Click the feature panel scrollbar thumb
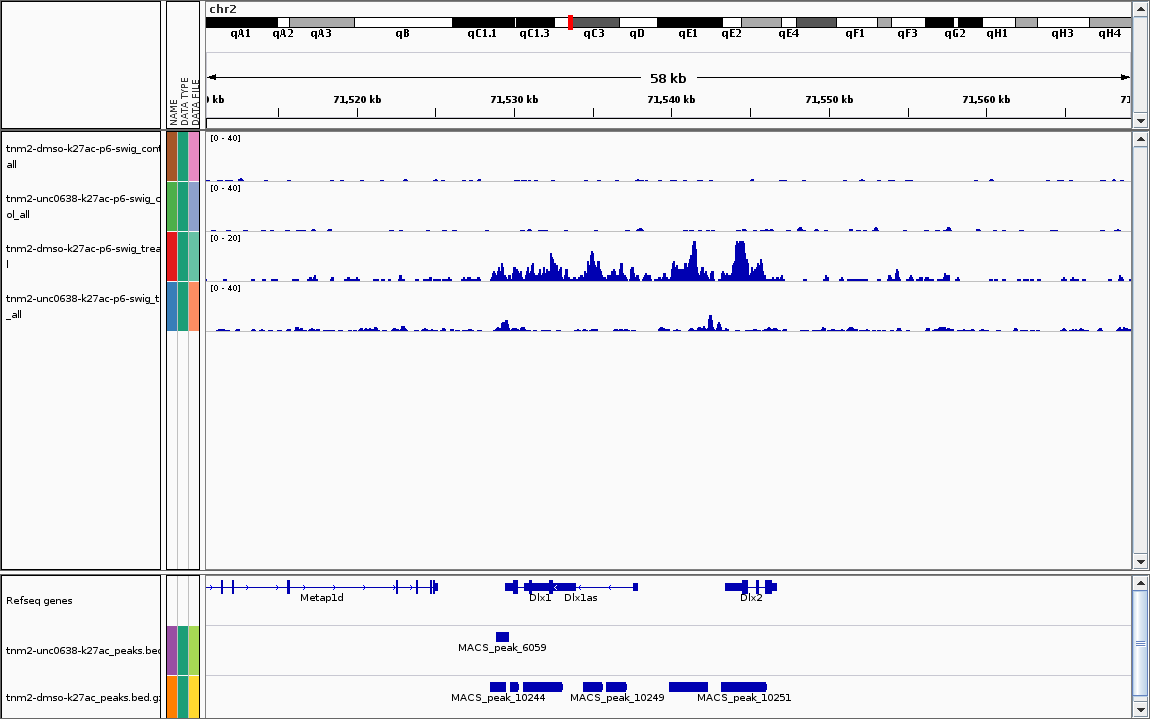 1140,640
